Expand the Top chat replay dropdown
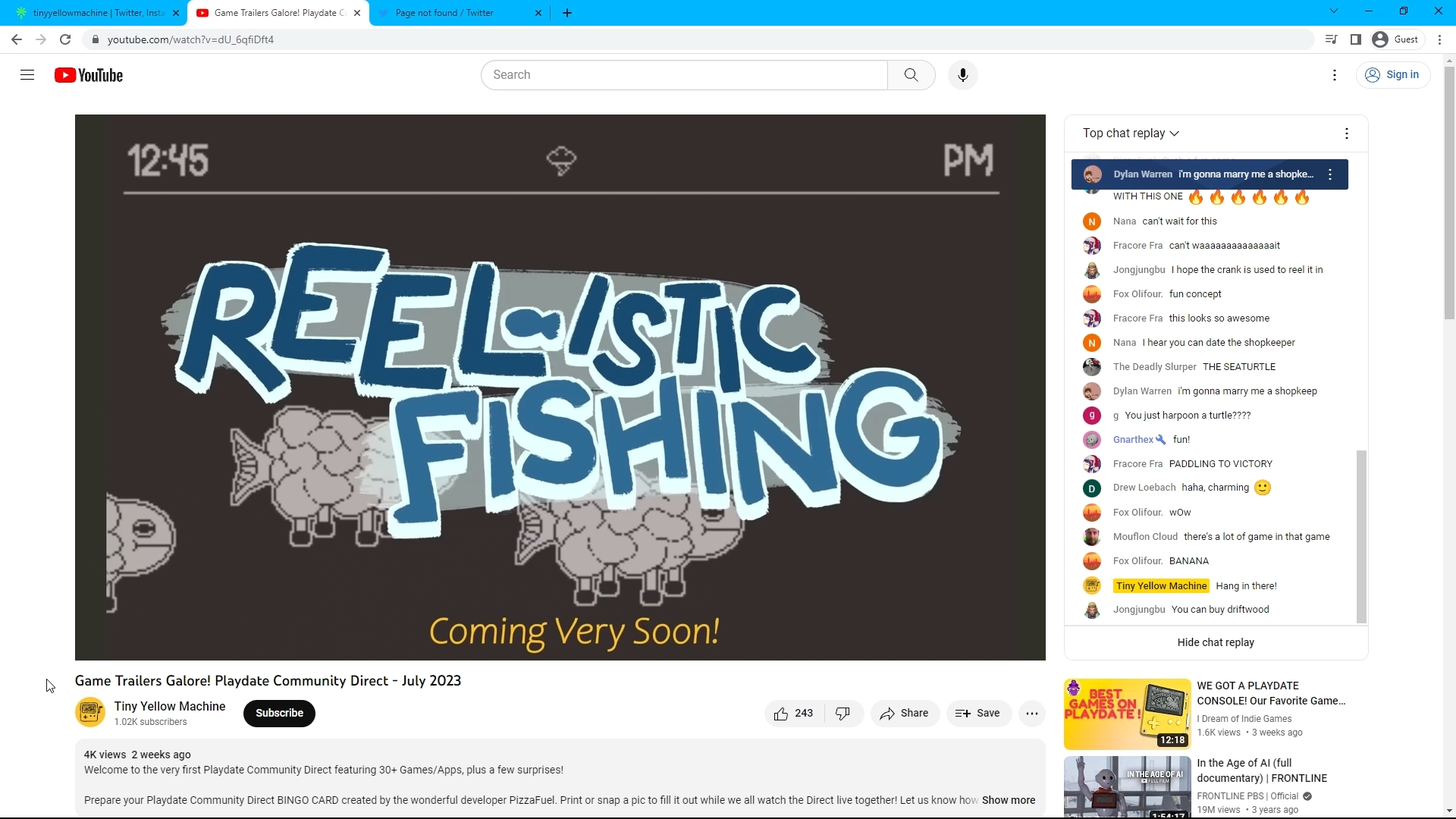Image resolution: width=1456 pixels, height=819 pixels. pos(1131,133)
